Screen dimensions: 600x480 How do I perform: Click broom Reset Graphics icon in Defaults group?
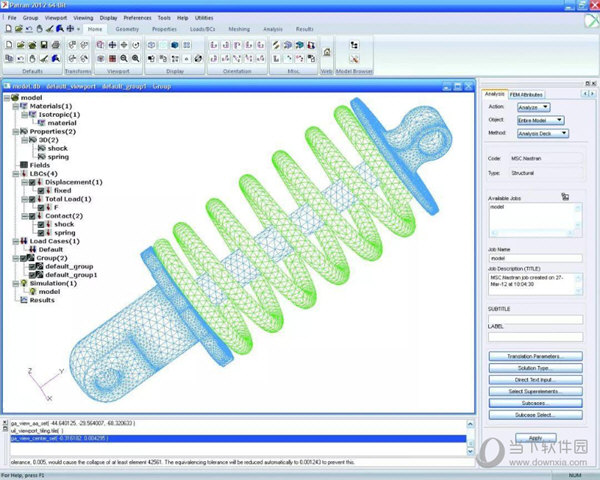point(44,59)
